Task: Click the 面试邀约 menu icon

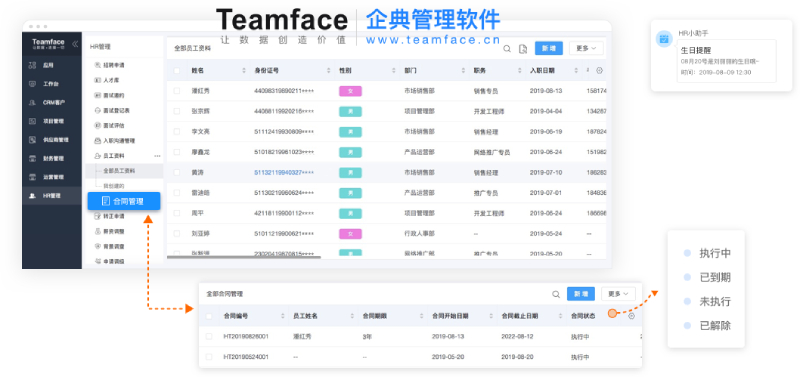Action: point(98,95)
